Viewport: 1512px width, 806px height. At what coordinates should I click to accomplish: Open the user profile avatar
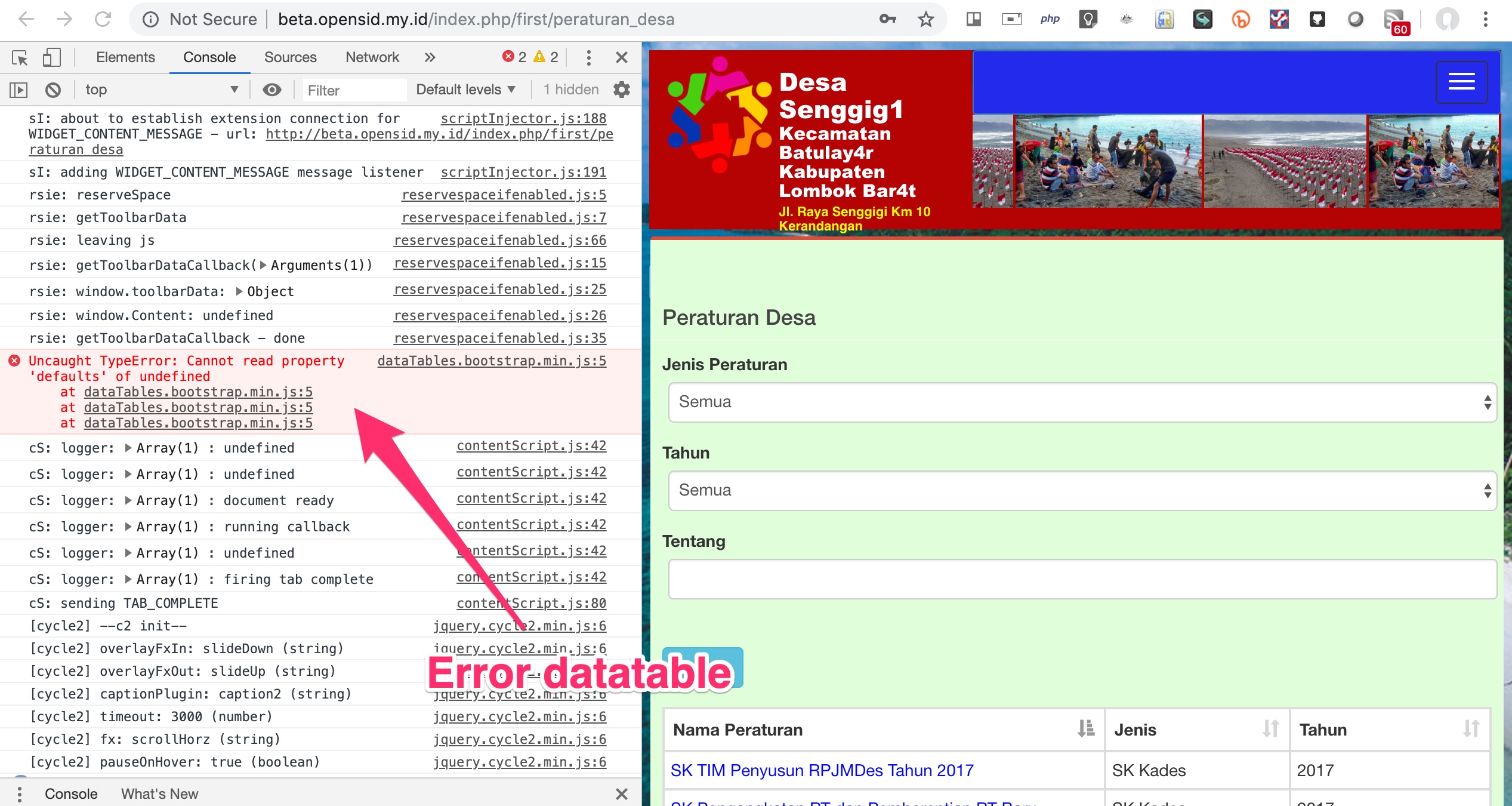pos(1447,19)
